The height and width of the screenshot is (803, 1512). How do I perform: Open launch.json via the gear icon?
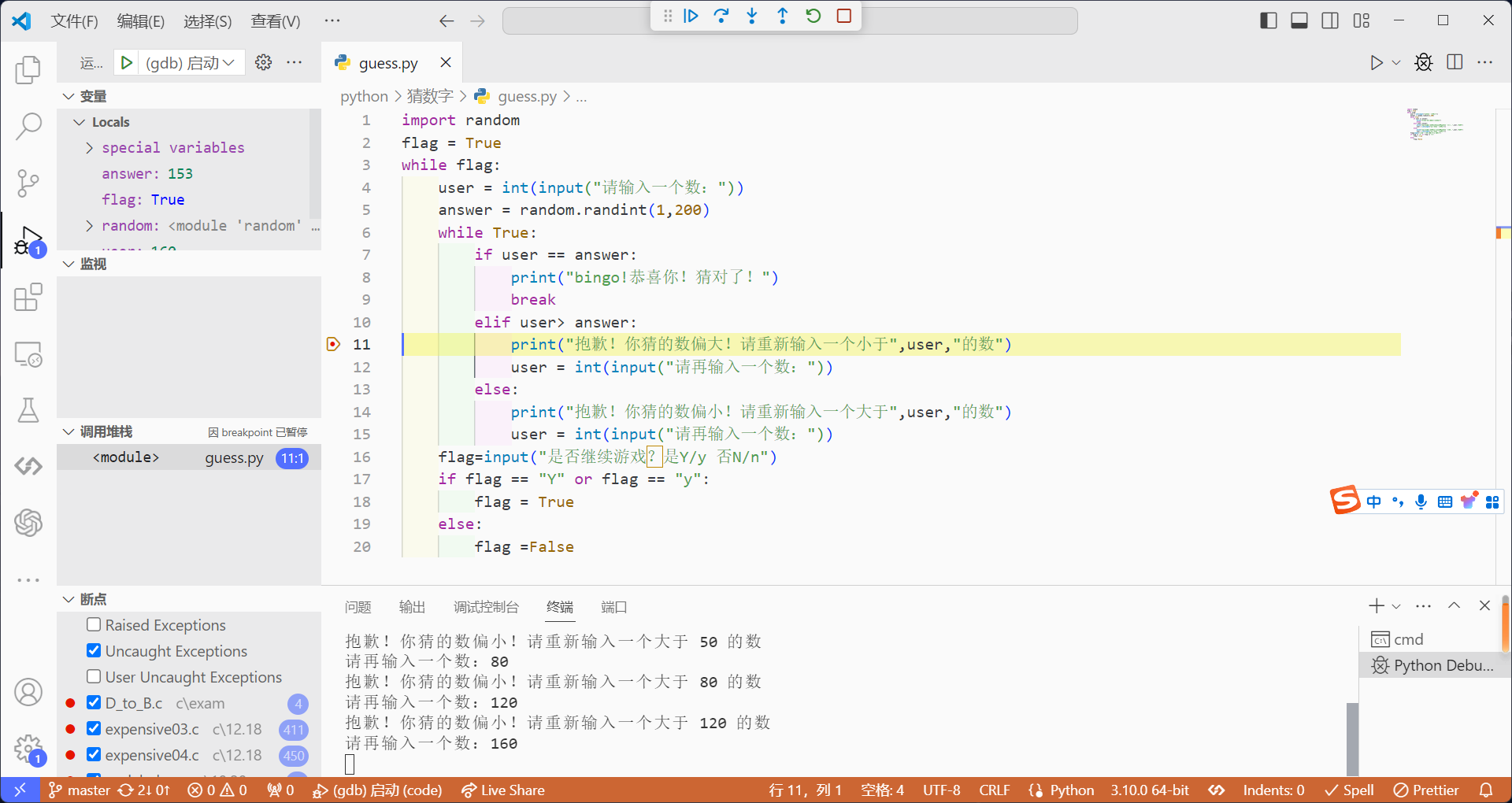click(264, 62)
